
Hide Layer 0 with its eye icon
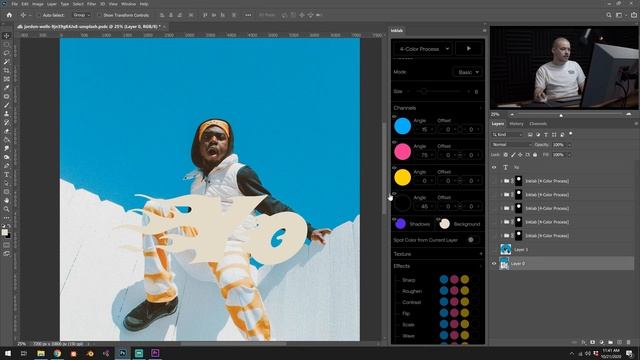pos(494,264)
